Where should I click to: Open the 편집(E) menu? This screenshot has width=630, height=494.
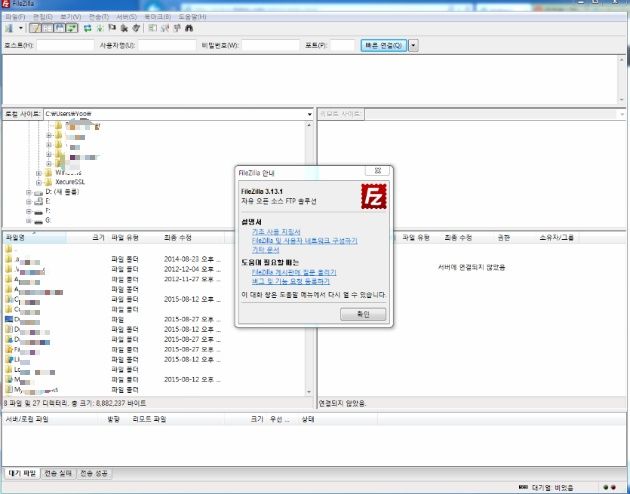coord(43,17)
